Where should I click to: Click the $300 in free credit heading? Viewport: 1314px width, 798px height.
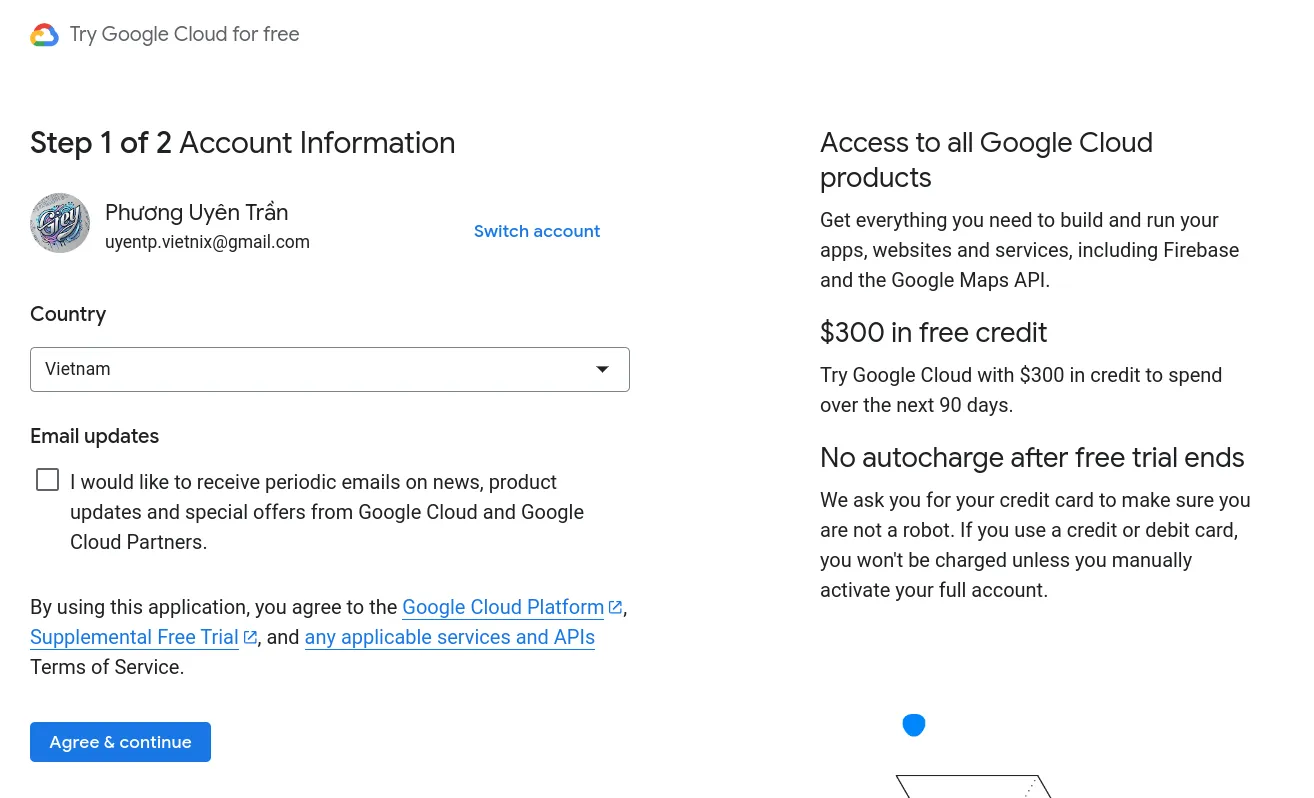pyautogui.click(x=933, y=332)
